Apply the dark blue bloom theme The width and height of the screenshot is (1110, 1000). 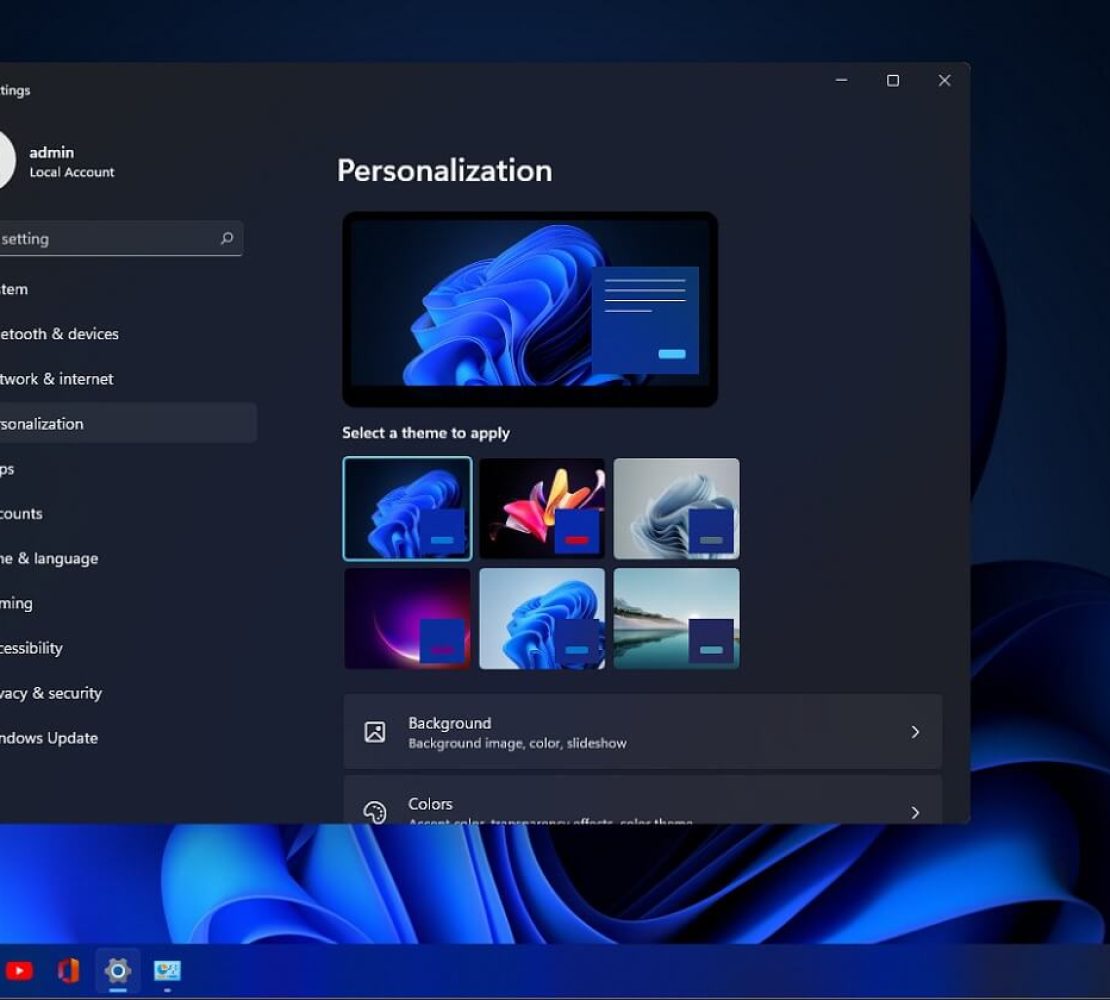(407, 508)
